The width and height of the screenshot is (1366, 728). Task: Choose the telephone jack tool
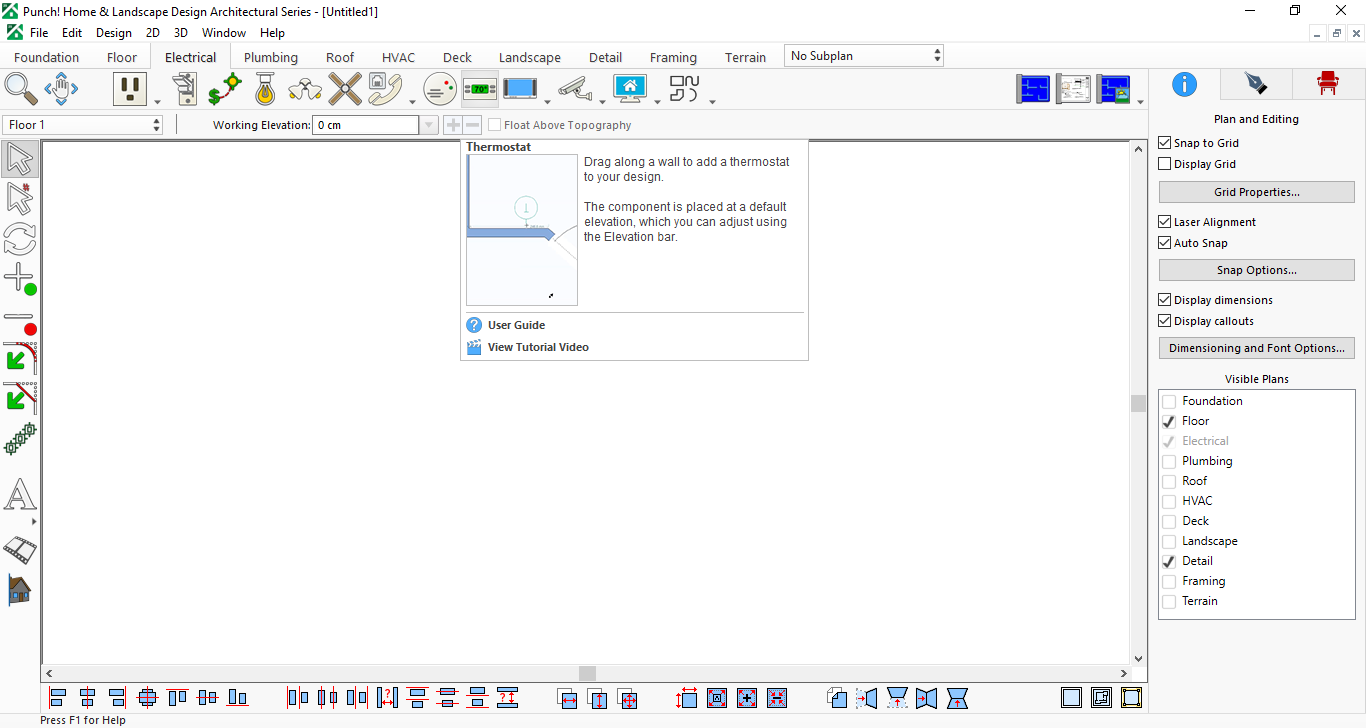click(386, 89)
